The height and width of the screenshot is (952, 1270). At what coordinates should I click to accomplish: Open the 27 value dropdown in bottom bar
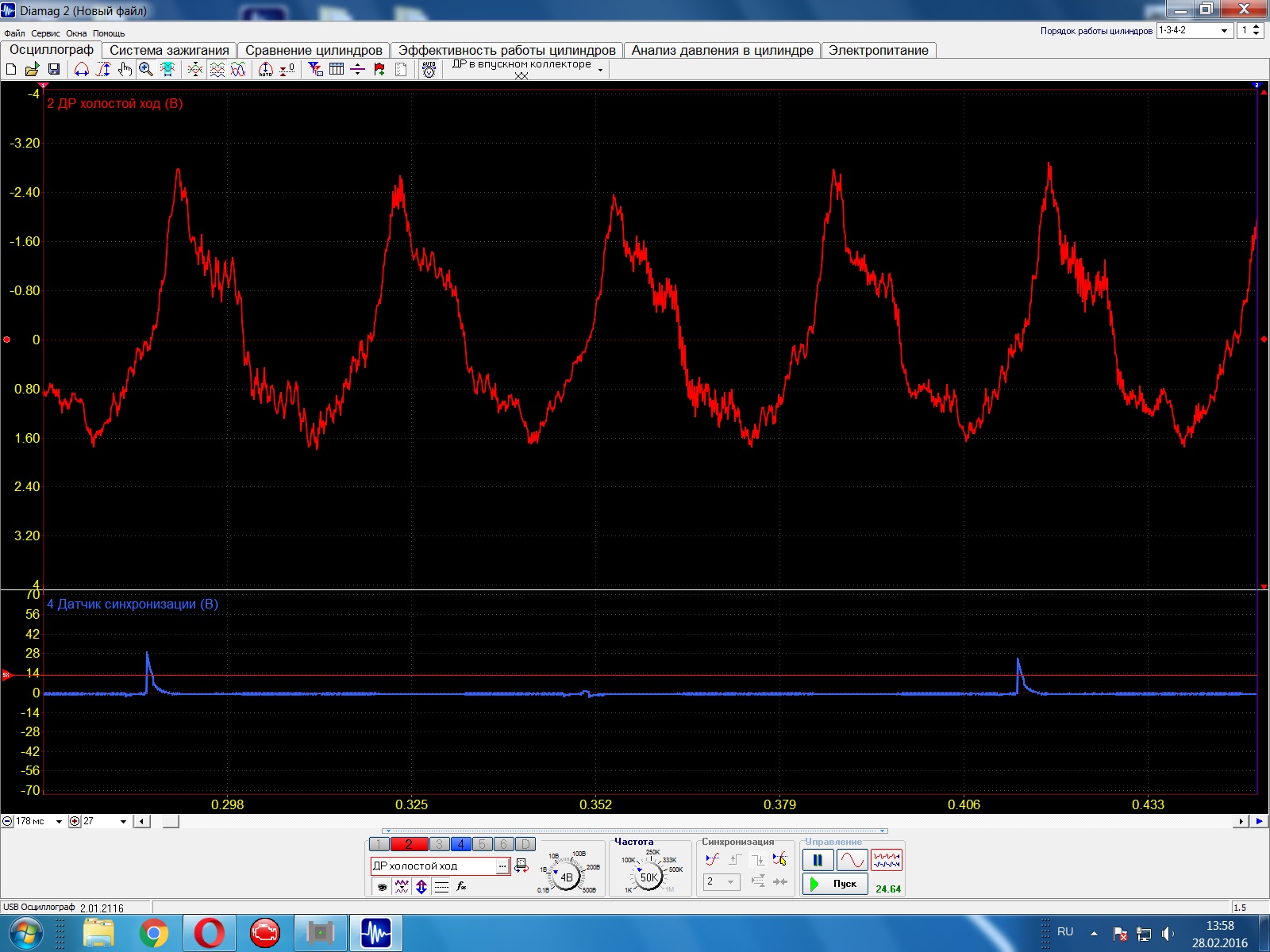click(123, 821)
